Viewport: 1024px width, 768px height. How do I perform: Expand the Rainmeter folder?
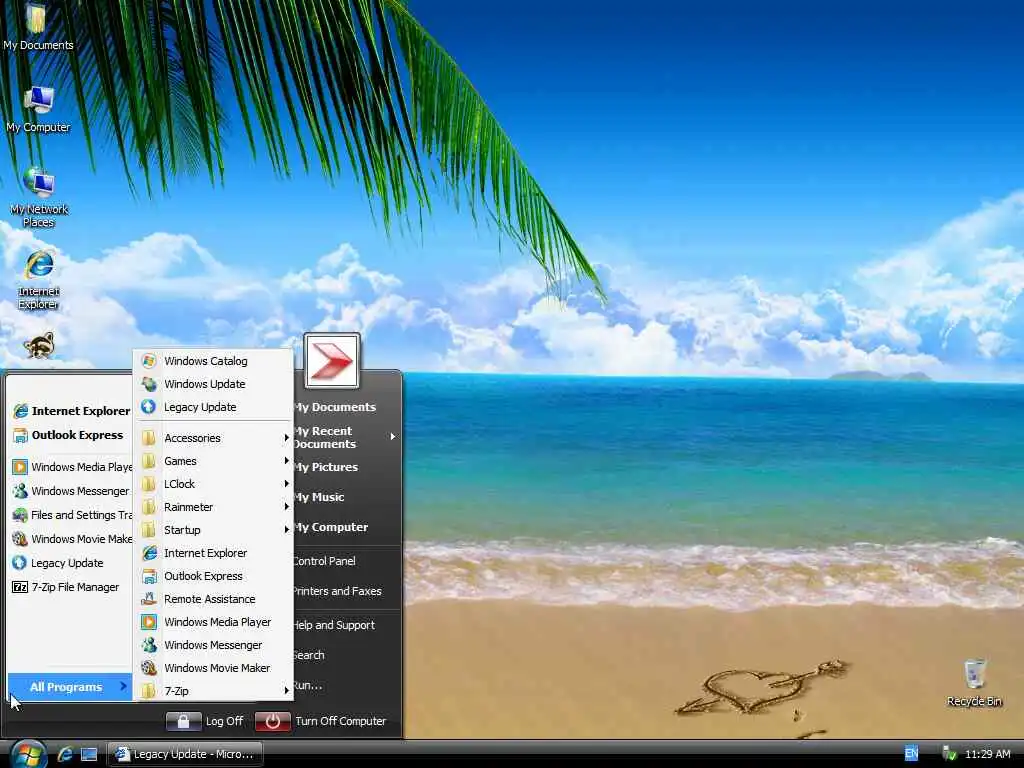214,507
